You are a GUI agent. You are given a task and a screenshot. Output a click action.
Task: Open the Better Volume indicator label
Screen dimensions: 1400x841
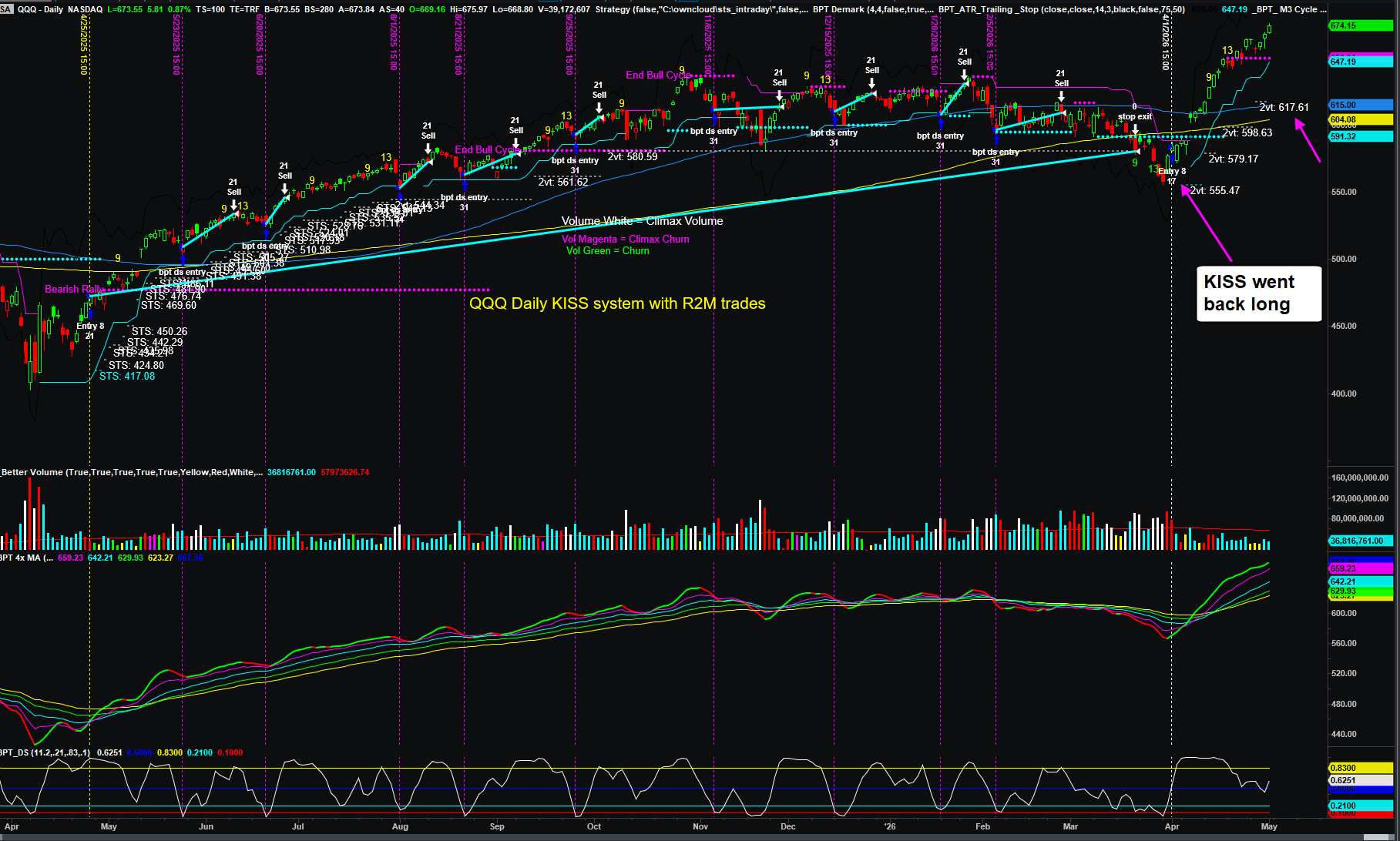pyautogui.click(x=132, y=472)
